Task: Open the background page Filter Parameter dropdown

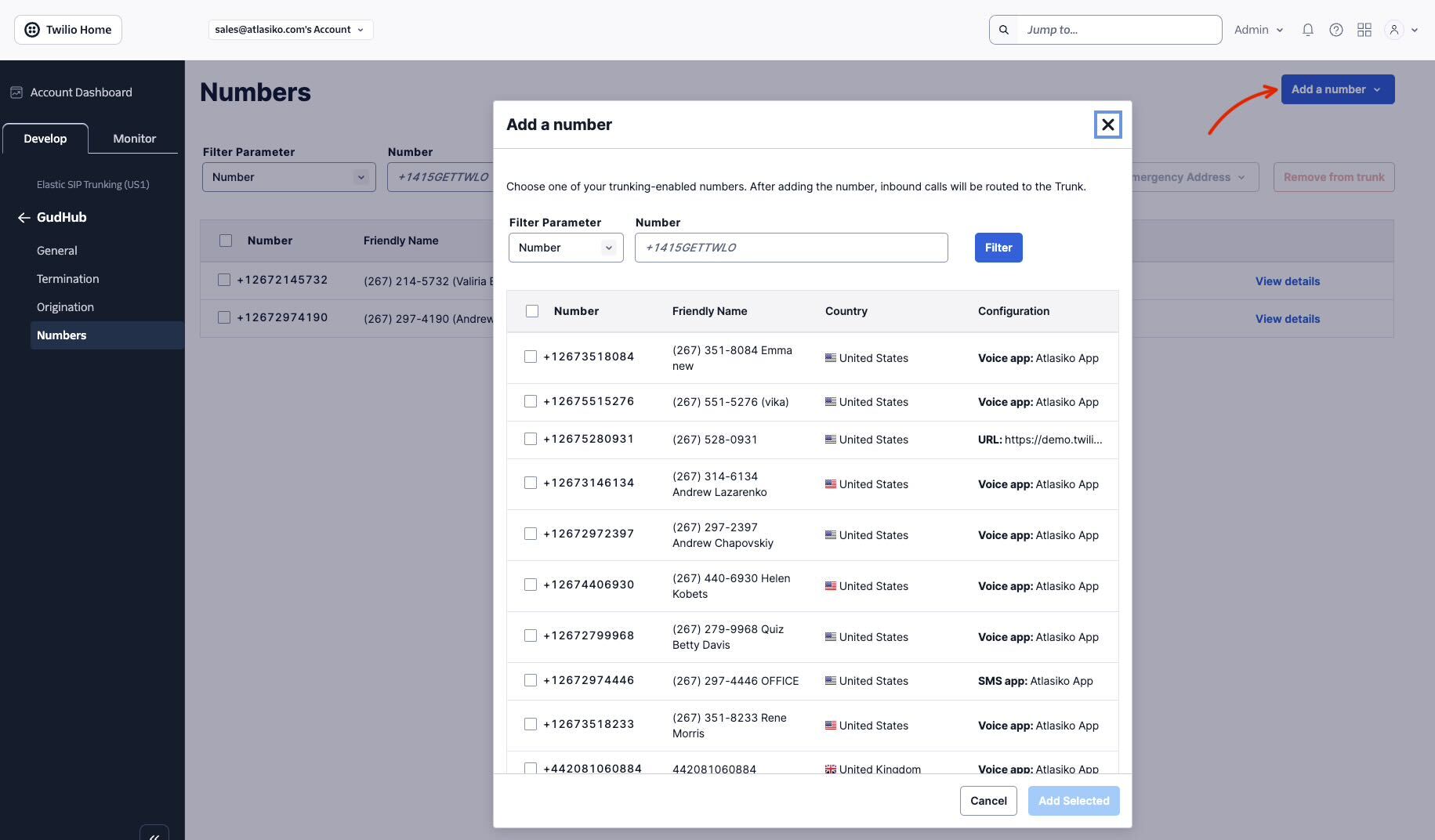Action: (289, 177)
